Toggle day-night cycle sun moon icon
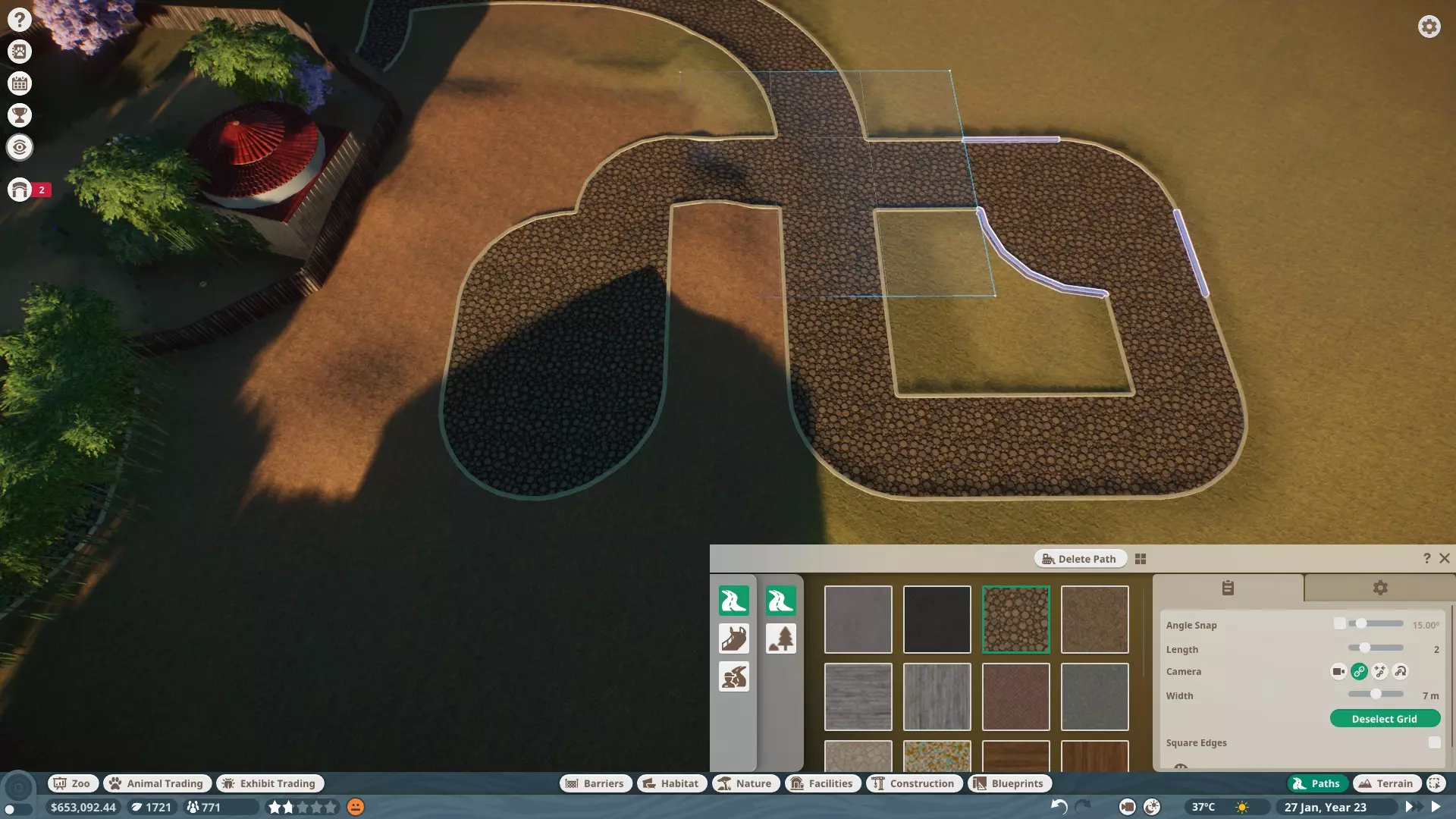The height and width of the screenshot is (819, 1456). 1152,807
